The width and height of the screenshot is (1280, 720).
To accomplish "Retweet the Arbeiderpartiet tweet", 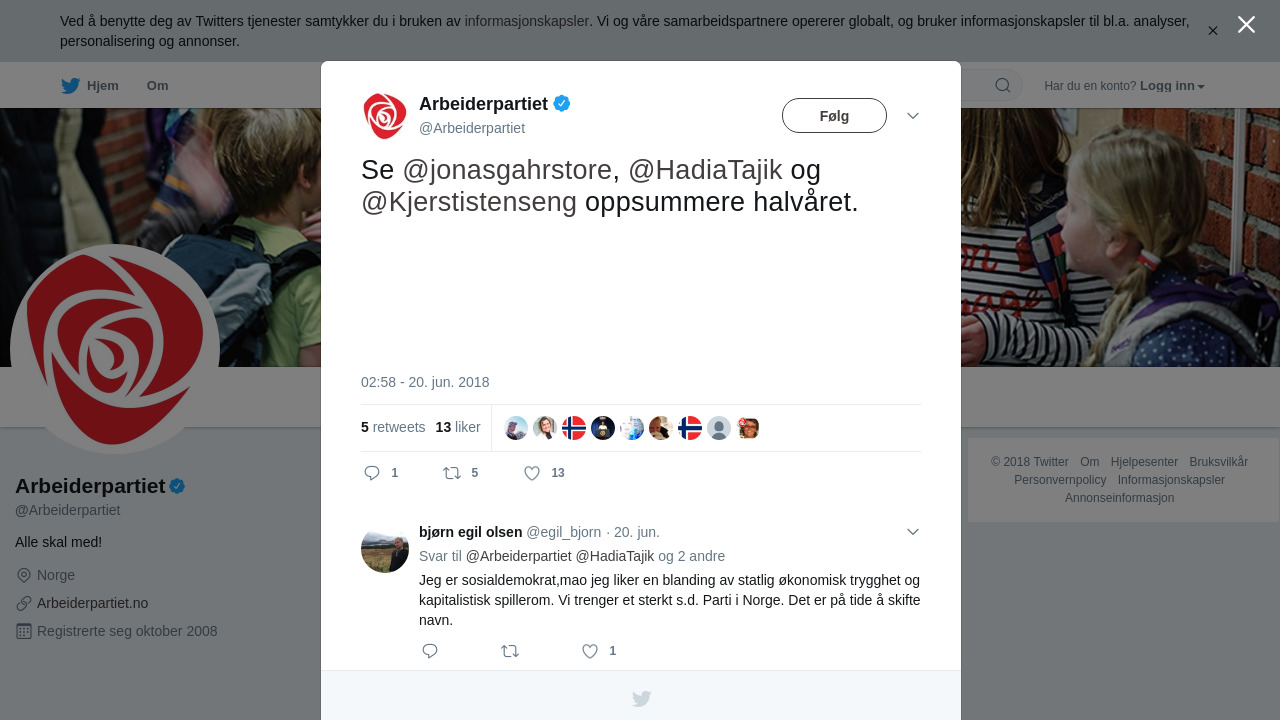I will (x=452, y=473).
